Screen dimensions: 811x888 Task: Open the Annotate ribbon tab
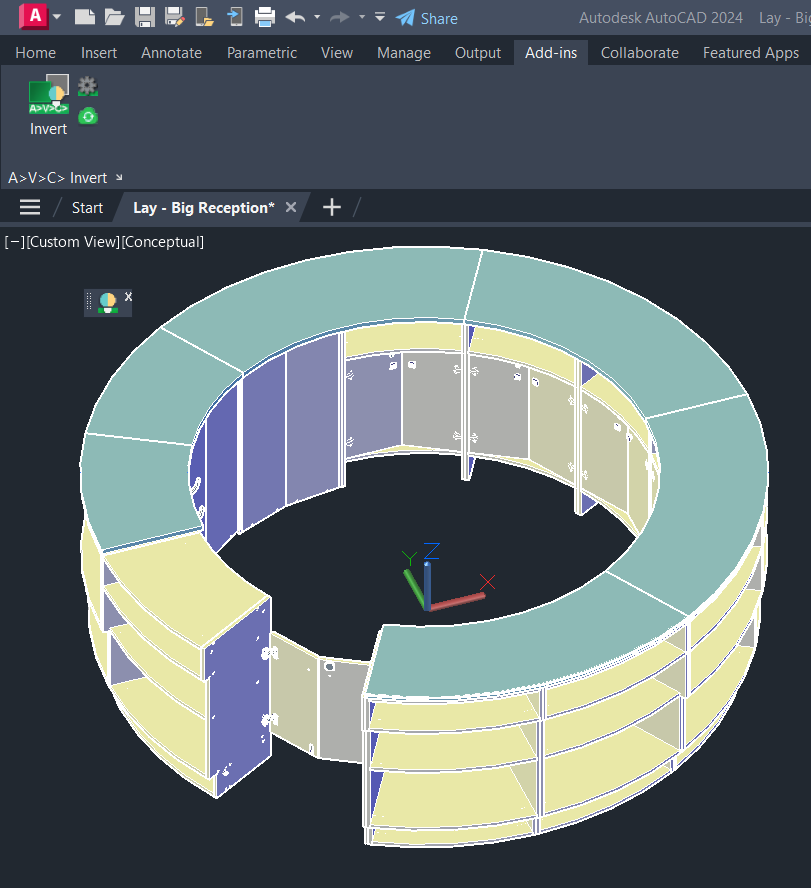pyautogui.click(x=172, y=53)
